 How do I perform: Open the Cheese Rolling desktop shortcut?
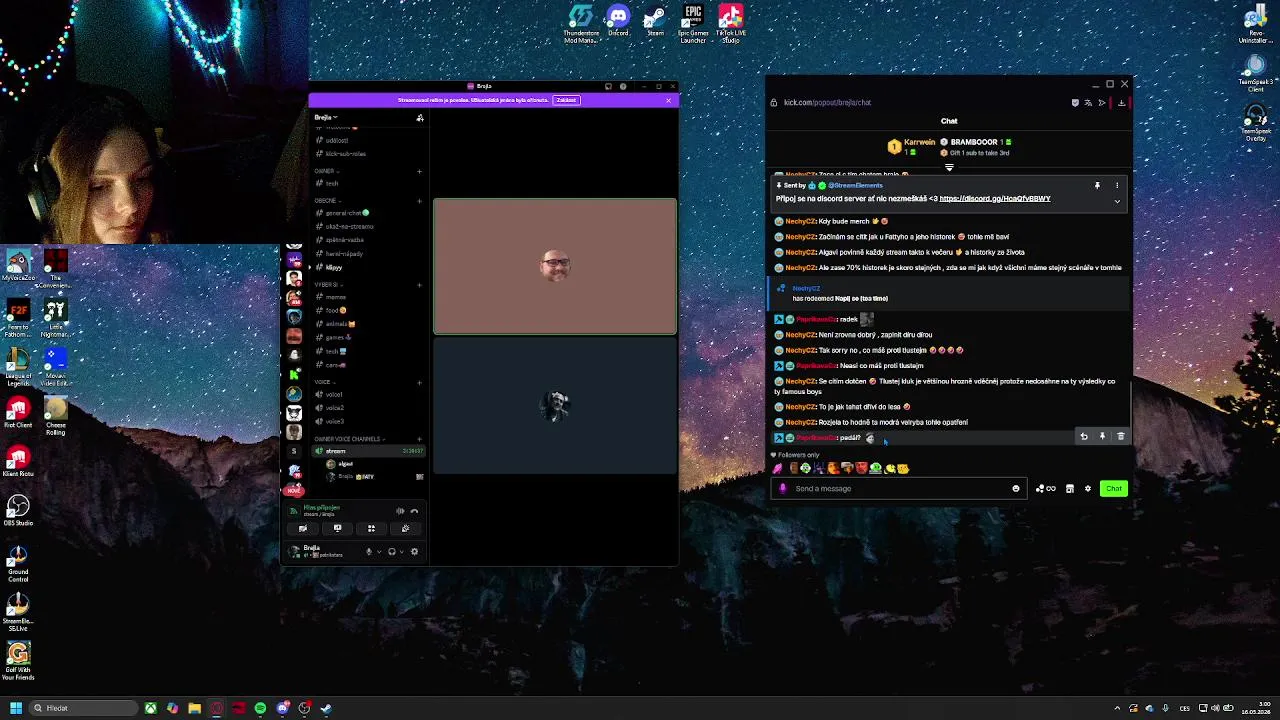[55, 416]
